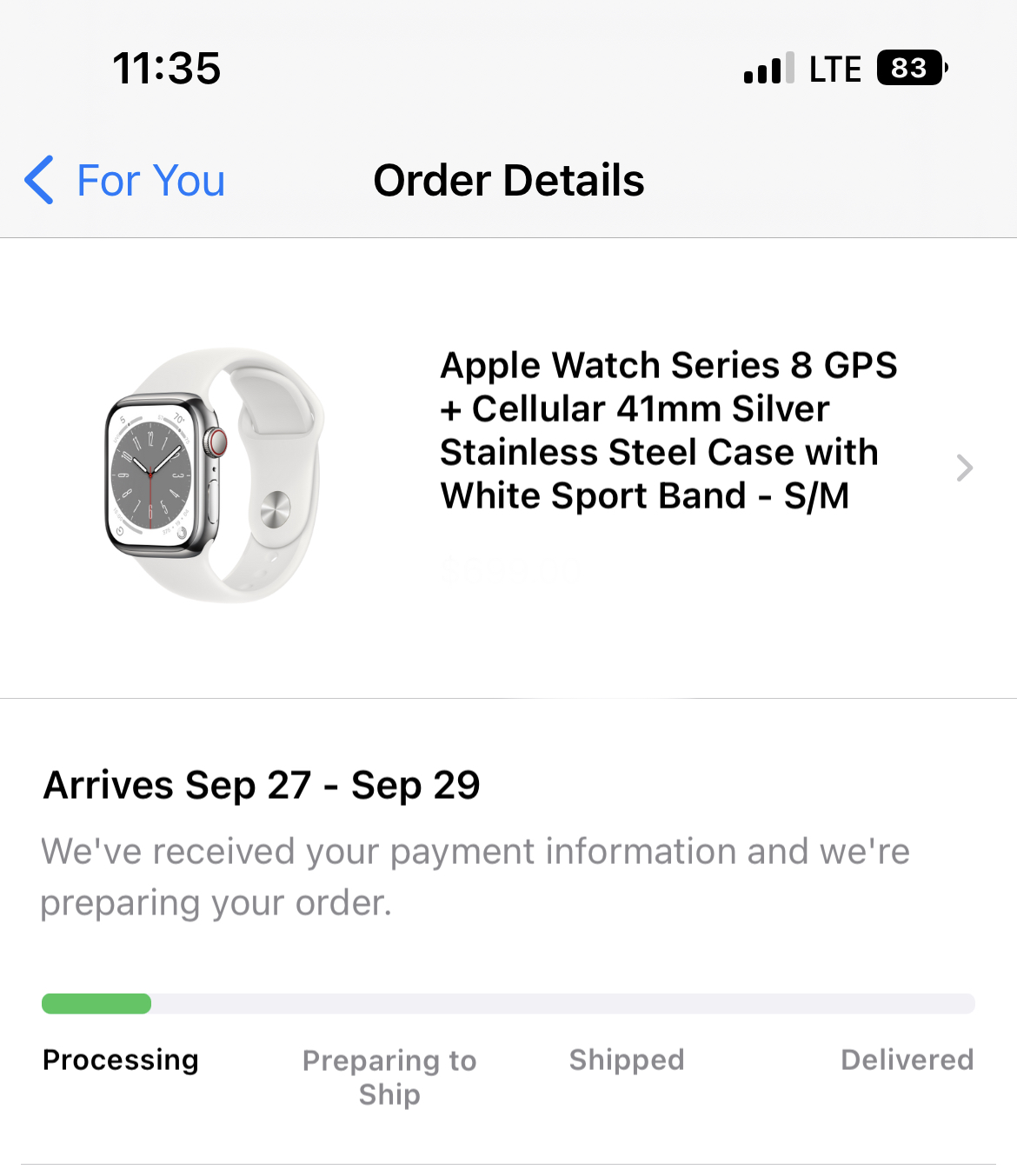Tap the 11:35 clock in status bar
1017x1176 pixels.
pyautogui.click(x=167, y=69)
